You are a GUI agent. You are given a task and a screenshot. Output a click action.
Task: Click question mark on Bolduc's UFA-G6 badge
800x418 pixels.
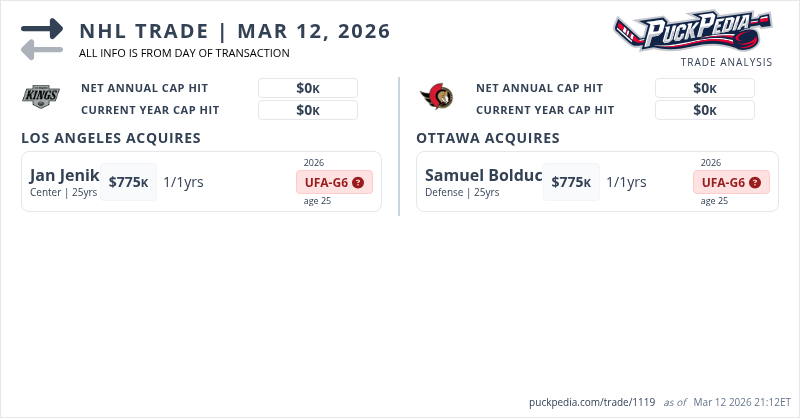pyautogui.click(x=754, y=183)
